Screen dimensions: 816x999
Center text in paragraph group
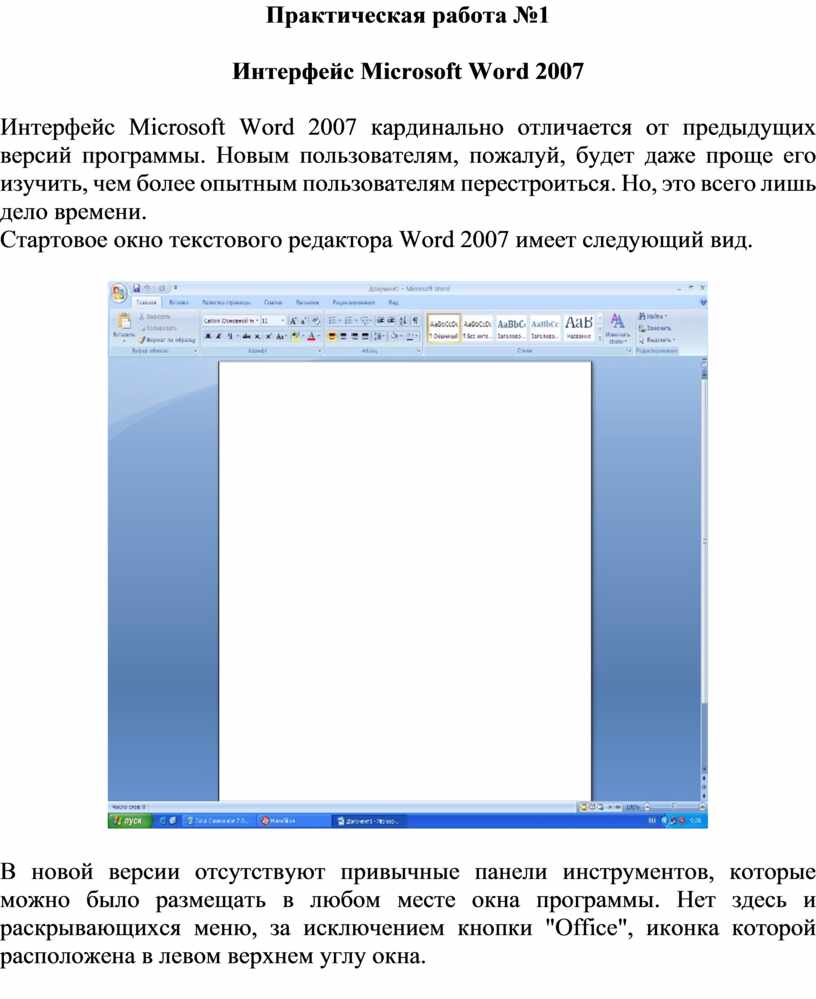[x=343, y=336]
